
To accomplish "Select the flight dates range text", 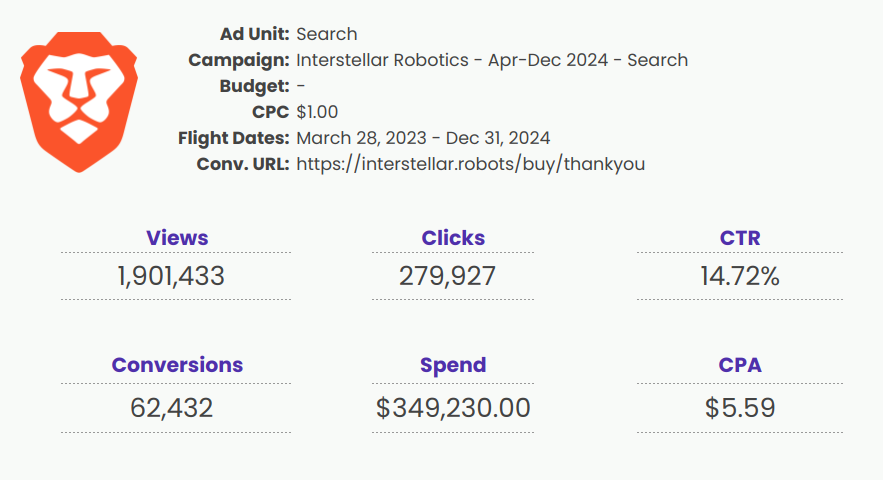I will 423,138.
